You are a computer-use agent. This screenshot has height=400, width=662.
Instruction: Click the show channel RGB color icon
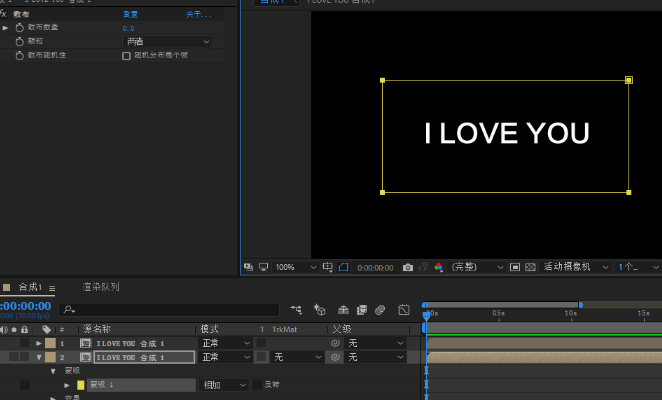438,268
